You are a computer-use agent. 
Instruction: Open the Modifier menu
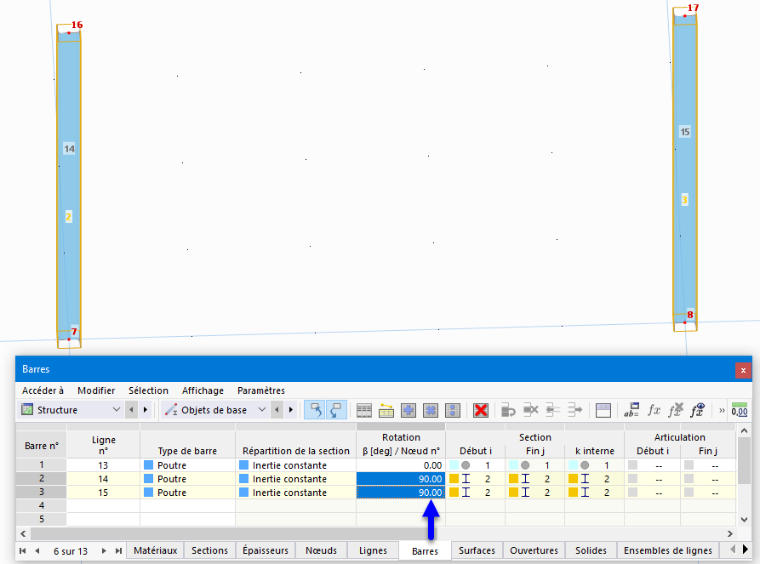pos(96,391)
